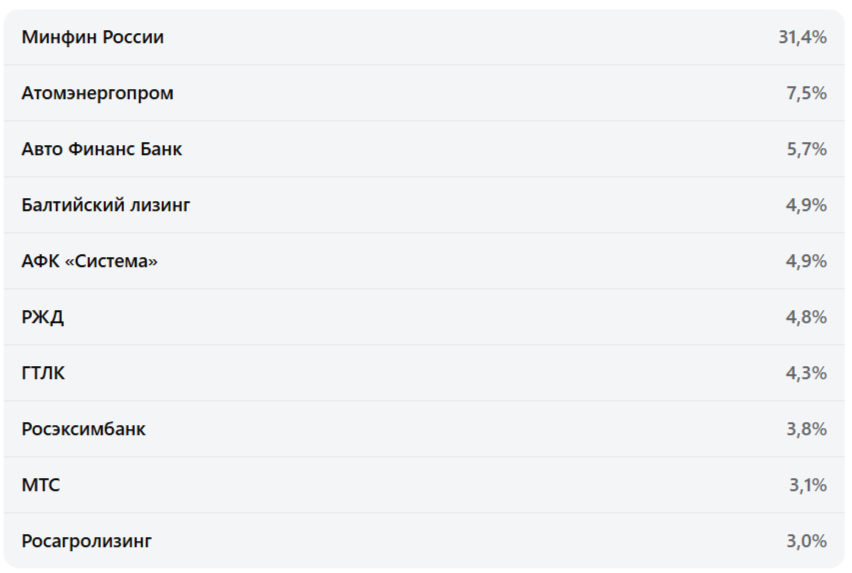This screenshot has height=573, width=852.
Task: Click the 4,9% share of АФК «Система»
Action: click(806, 261)
